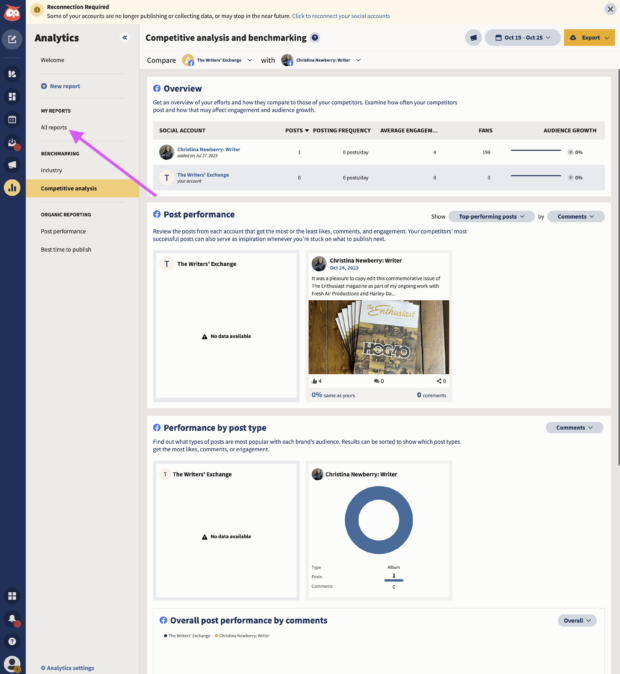Collapse the Analytics sidebar with double chevron

click(x=125, y=38)
